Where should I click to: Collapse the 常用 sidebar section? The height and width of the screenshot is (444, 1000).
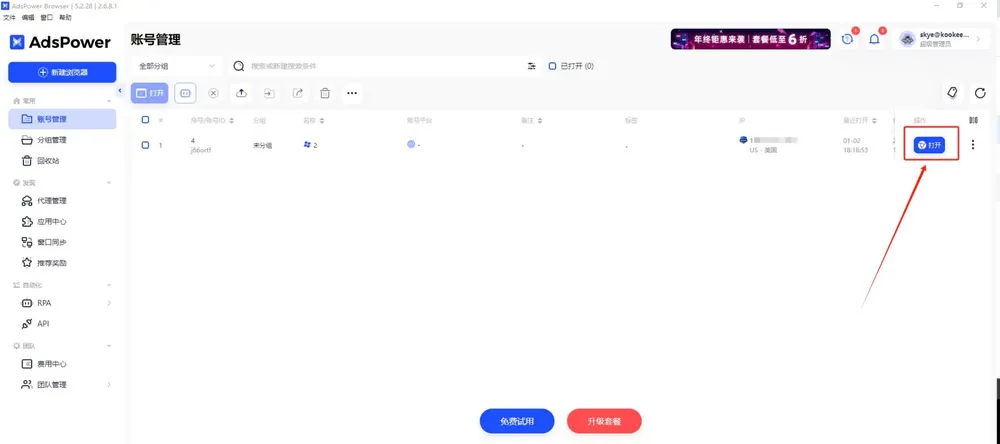(x=108, y=101)
